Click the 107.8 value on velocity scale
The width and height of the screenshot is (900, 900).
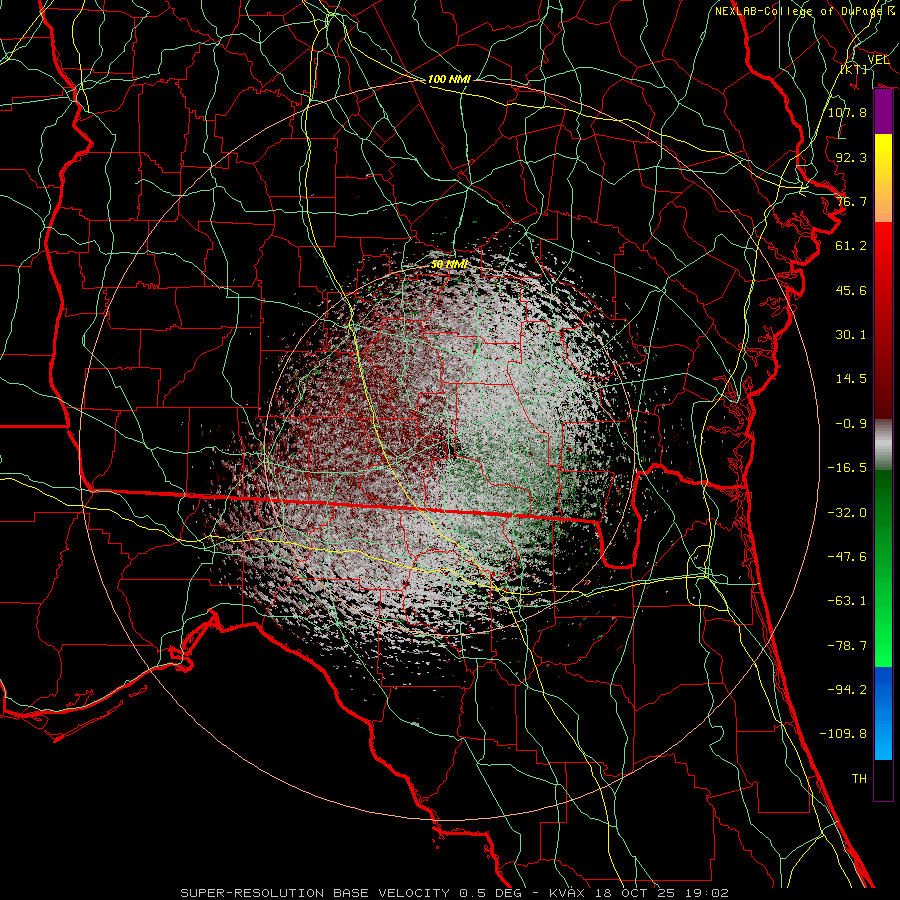pos(847,112)
